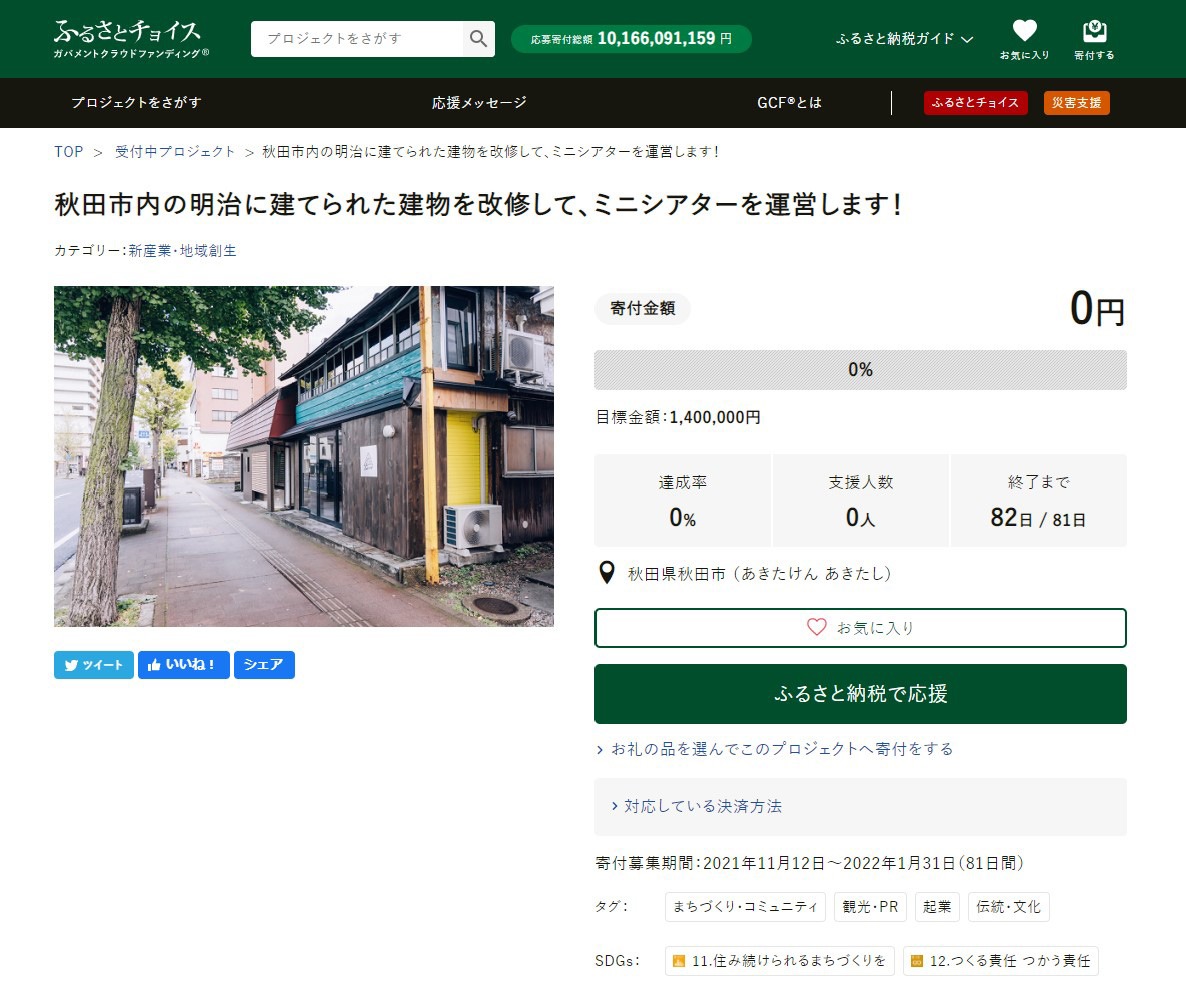Click the Facebook share button
Screen dimensions: 1186x990
pos(264,665)
